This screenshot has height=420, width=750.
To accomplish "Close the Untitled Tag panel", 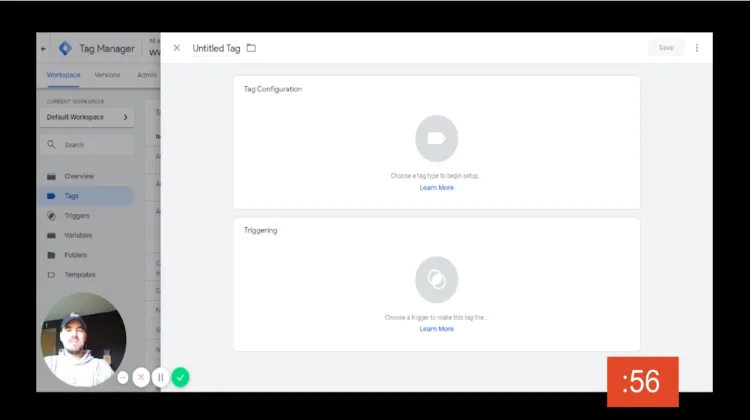I will 176,48.
